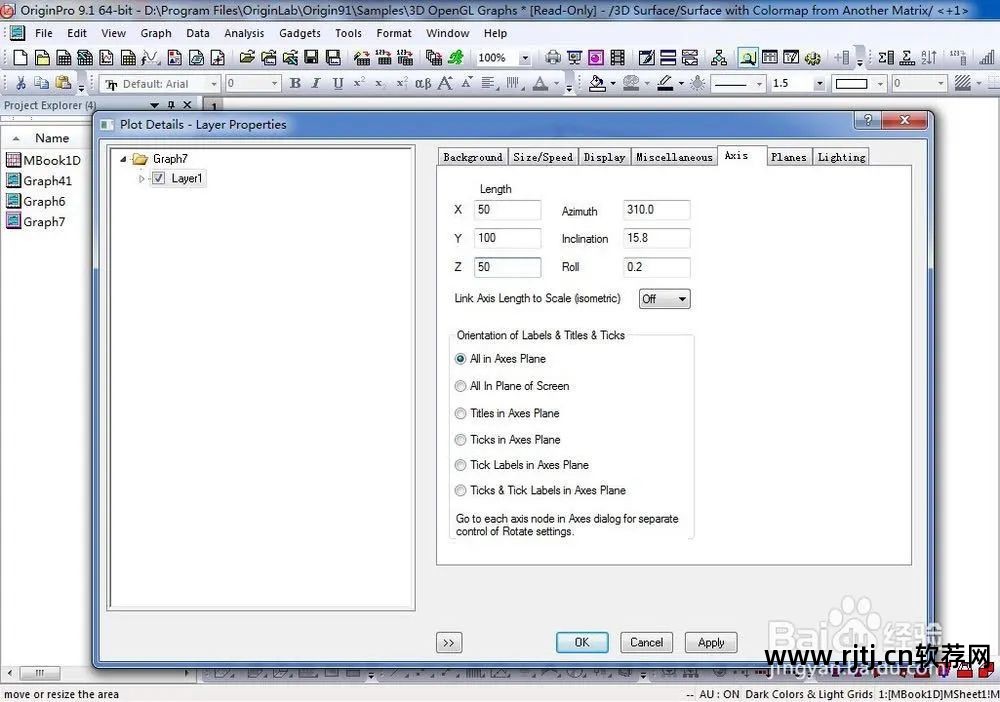Click the green Recalculate running-man icon
The width and height of the screenshot is (1000, 702).
(x=455, y=58)
